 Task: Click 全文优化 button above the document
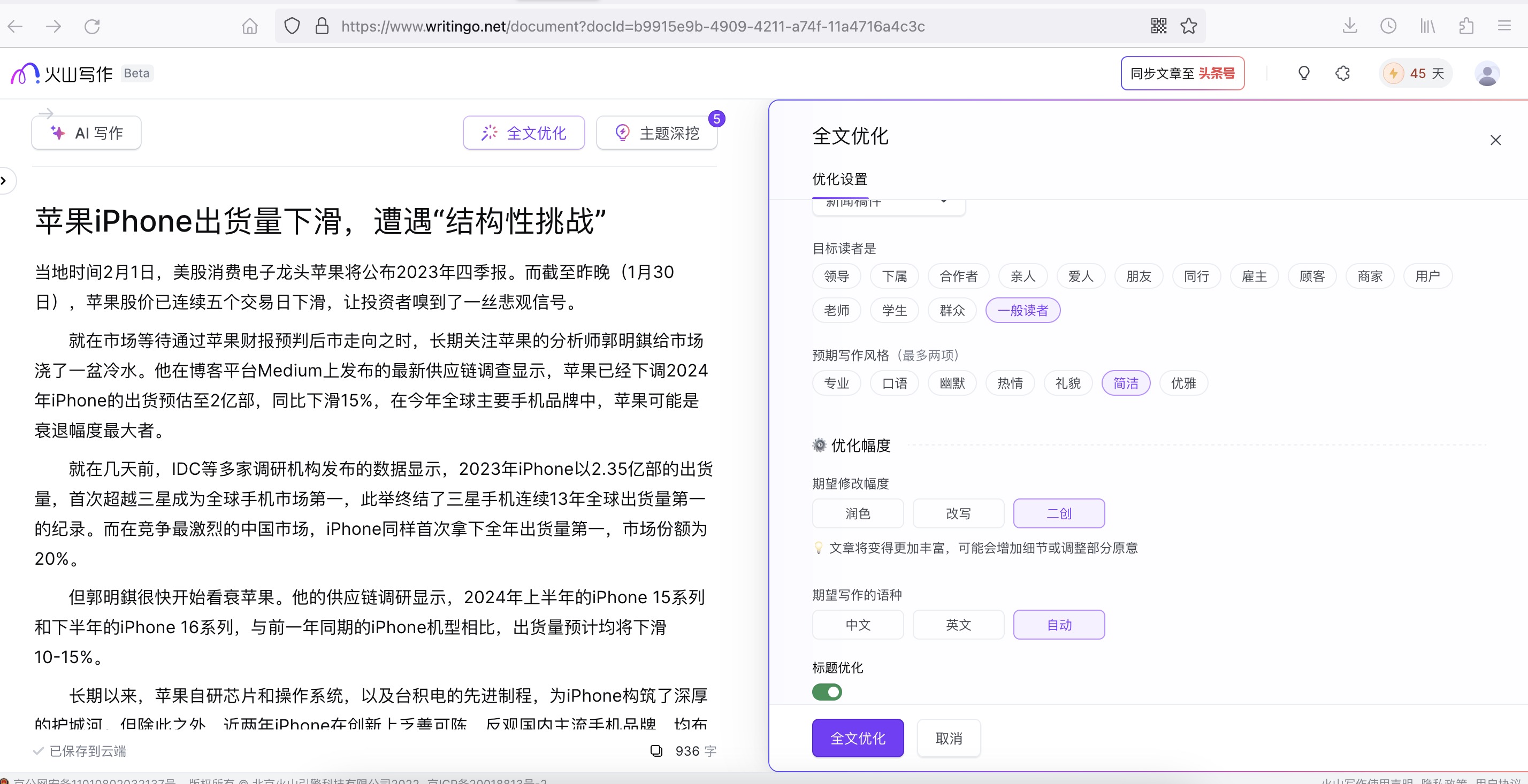tap(524, 132)
